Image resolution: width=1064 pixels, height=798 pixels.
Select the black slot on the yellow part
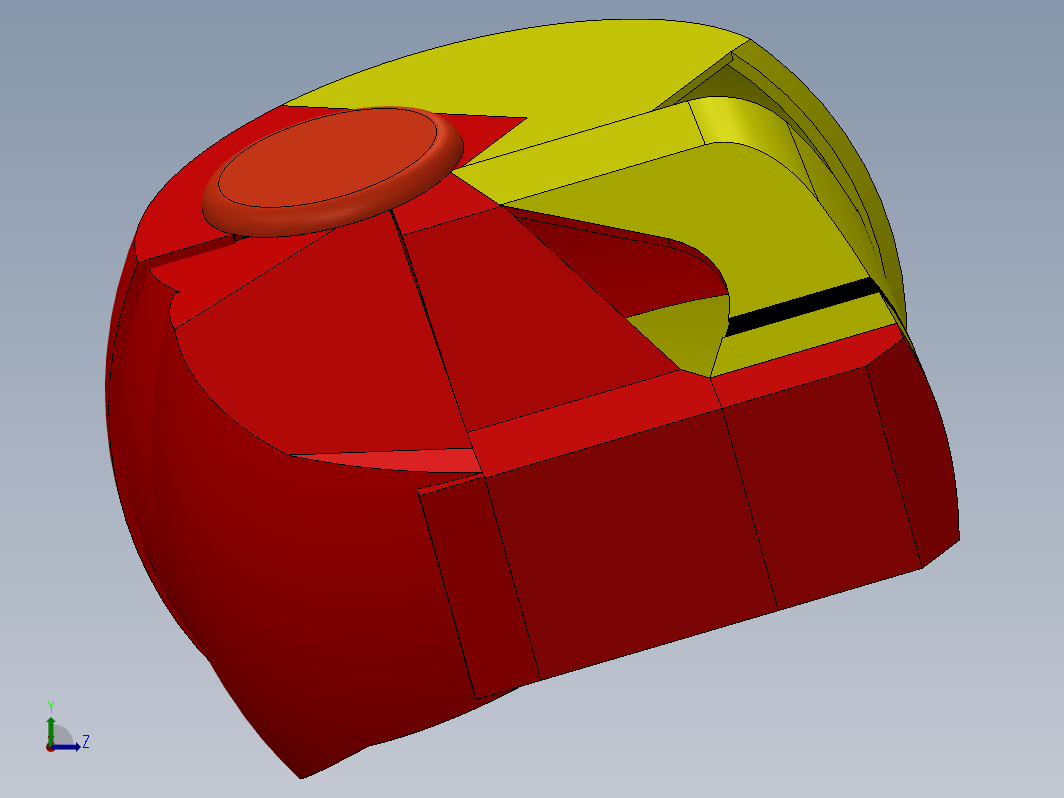pos(803,307)
